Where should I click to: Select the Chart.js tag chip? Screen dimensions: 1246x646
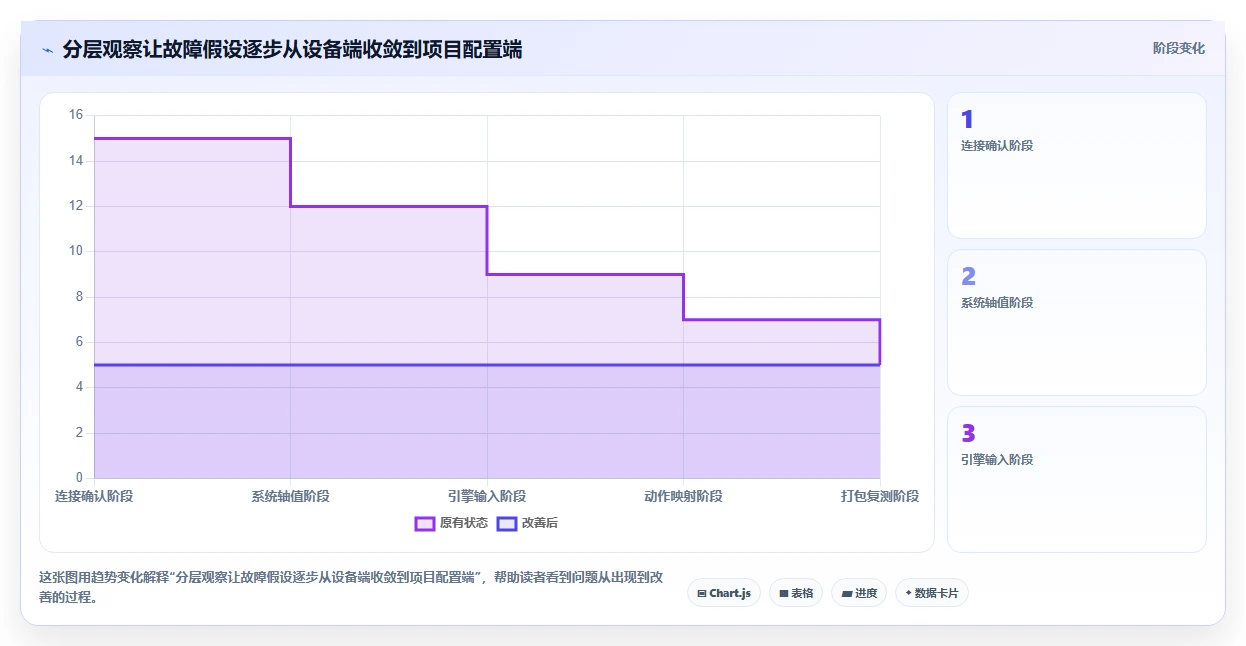coord(724,593)
